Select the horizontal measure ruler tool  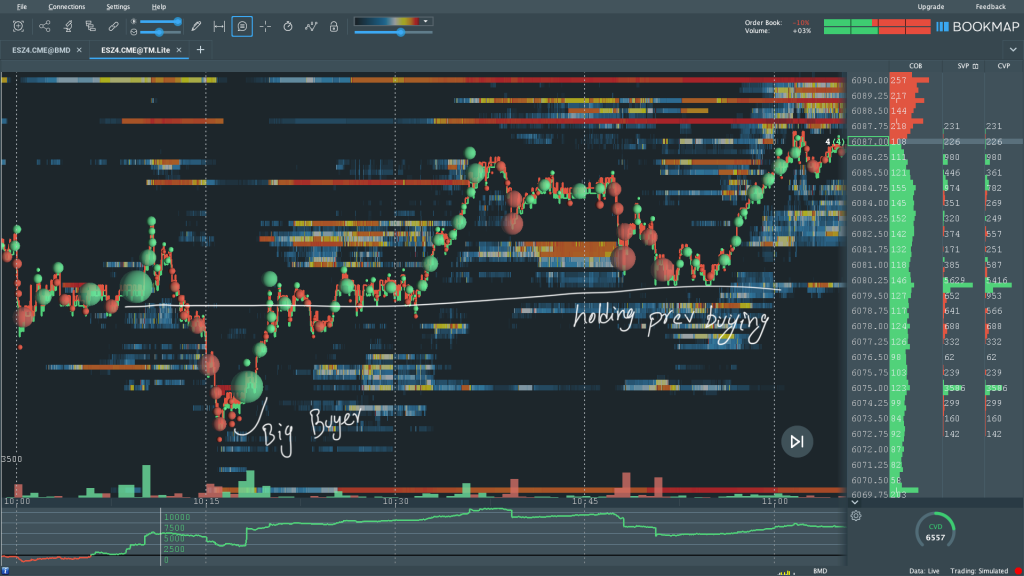tap(218, 26)
